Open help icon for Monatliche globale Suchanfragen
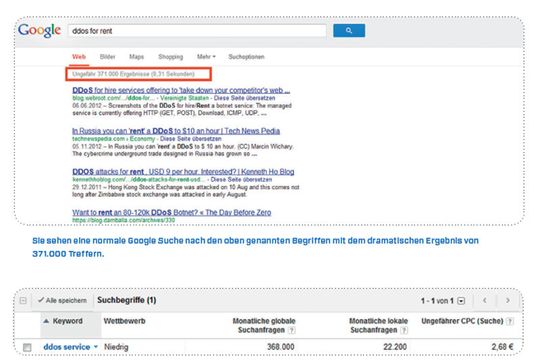The width and height of the screenshot is (540, 362). pos(291,330)
